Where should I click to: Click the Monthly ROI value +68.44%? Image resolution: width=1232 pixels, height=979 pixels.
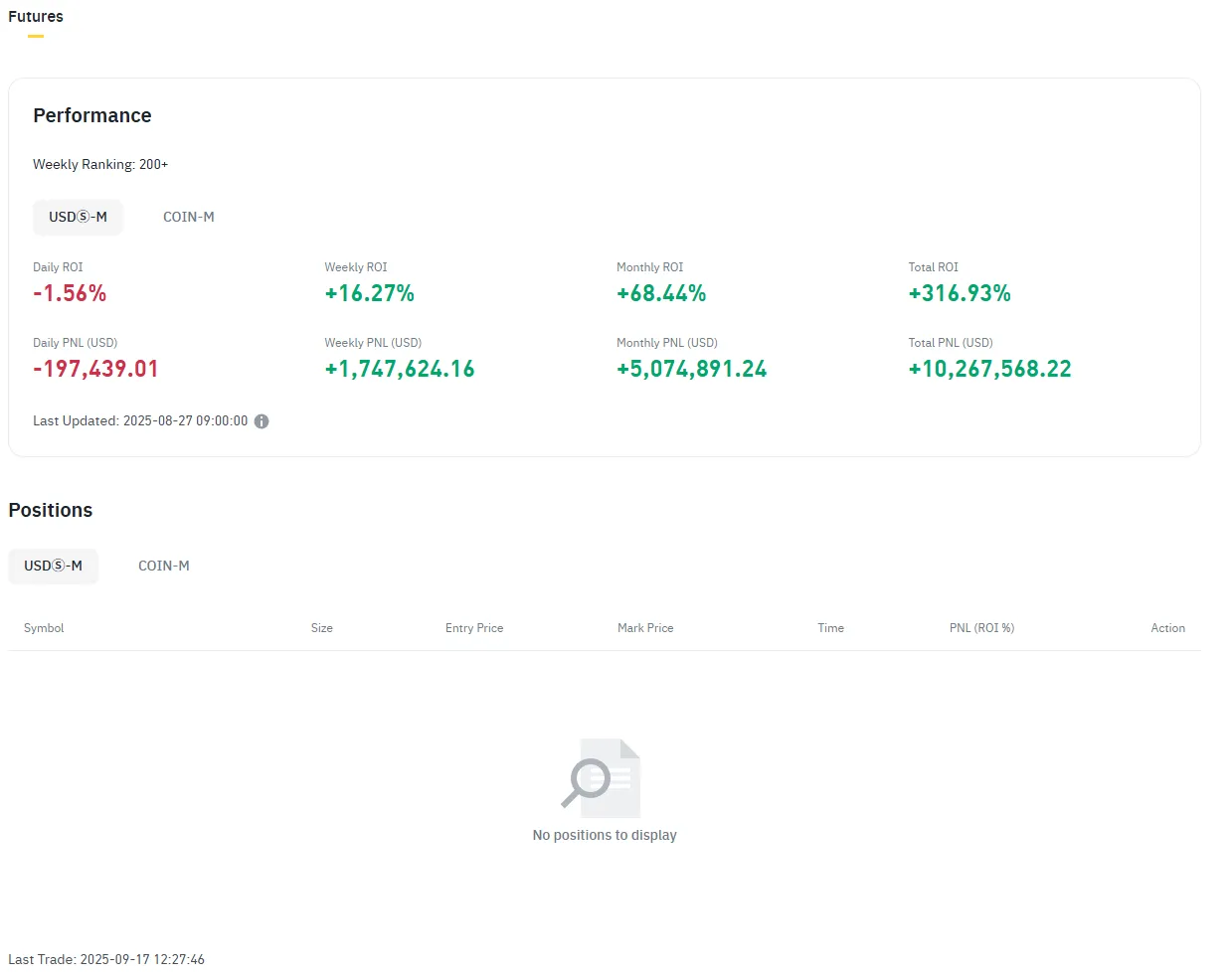(x=661, y=293)
